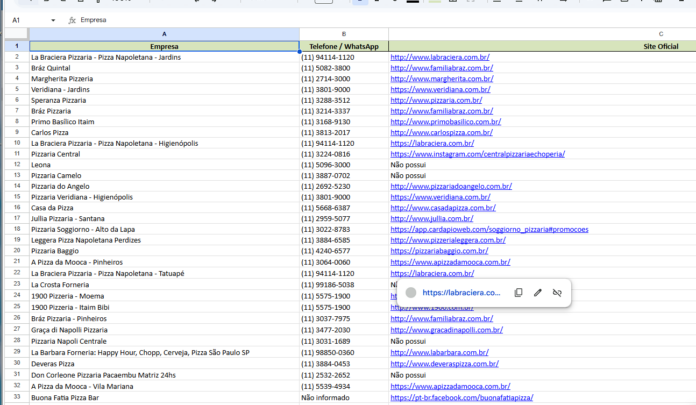696x405 pixels.
Task: Click the Site Oficial header cell
Action: point(660,46)
